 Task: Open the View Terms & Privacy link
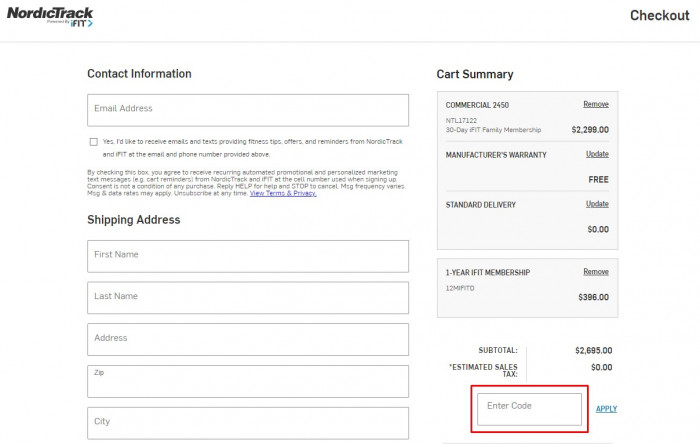click(283, 193)
